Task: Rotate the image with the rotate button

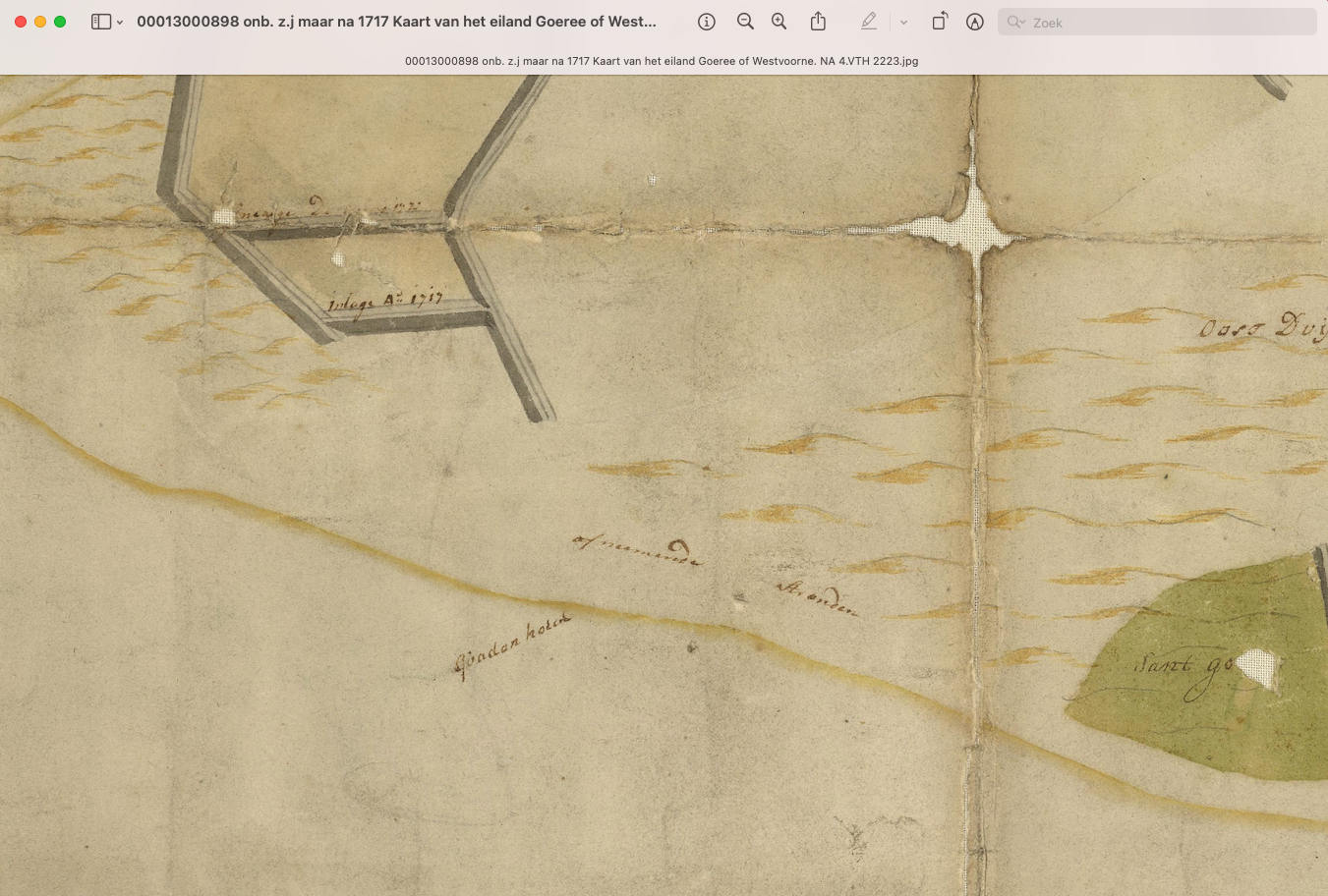Action: pyautogui.click(x=940, y=22)
